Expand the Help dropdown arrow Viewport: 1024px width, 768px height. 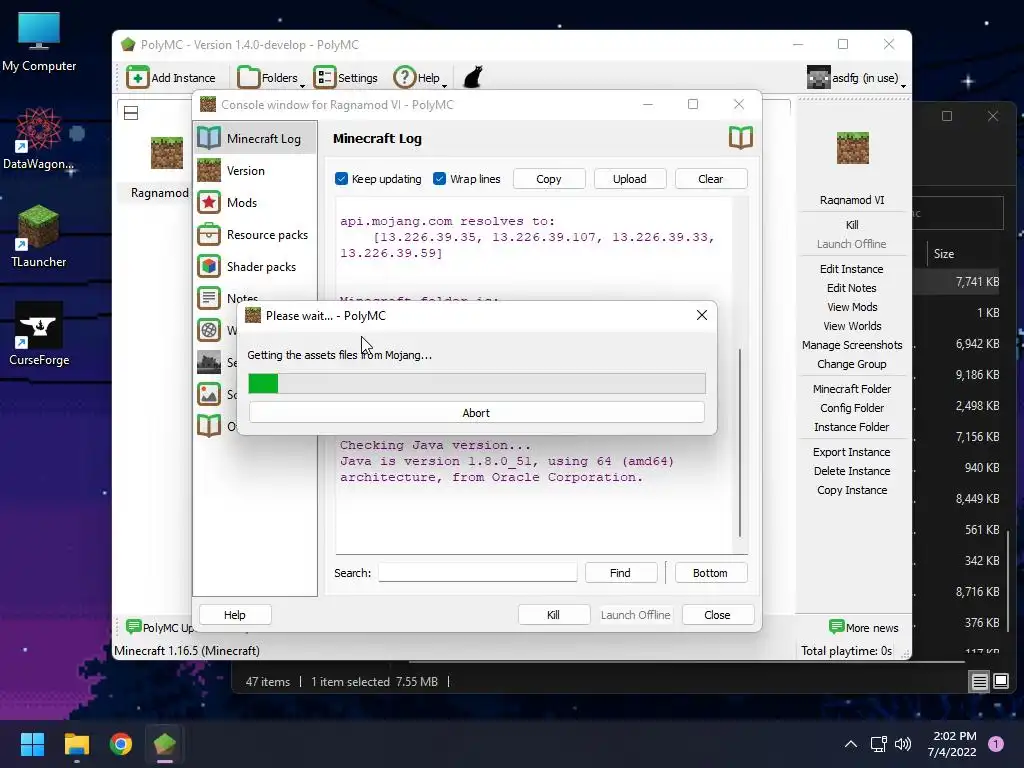pyautogui.click(x=444, y=86)
